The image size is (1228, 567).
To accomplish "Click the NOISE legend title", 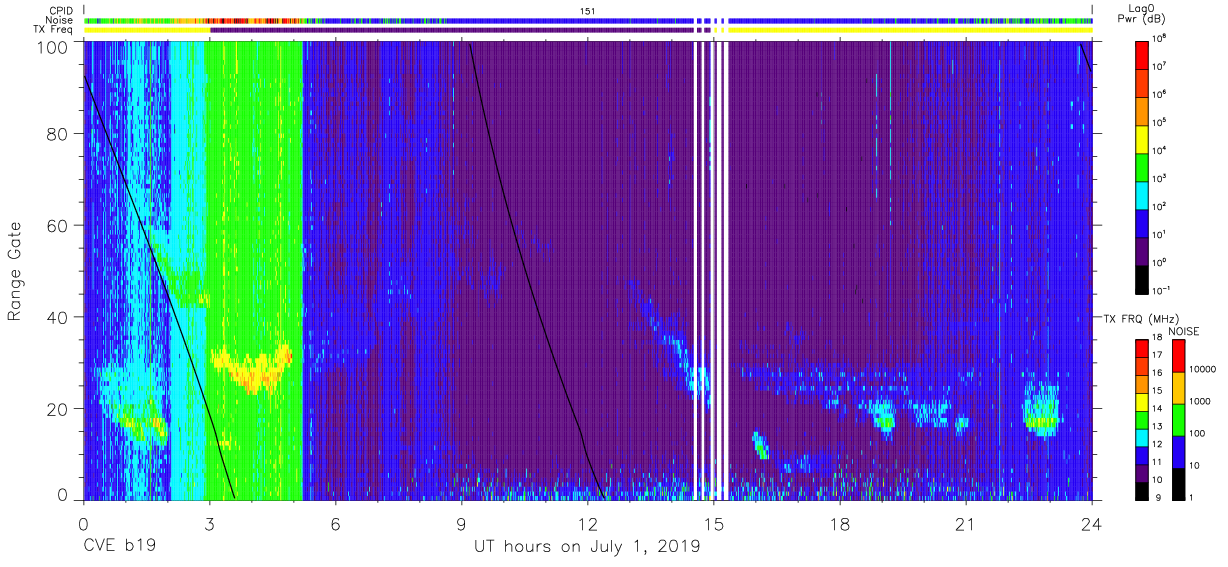I will click(1182, 331).
